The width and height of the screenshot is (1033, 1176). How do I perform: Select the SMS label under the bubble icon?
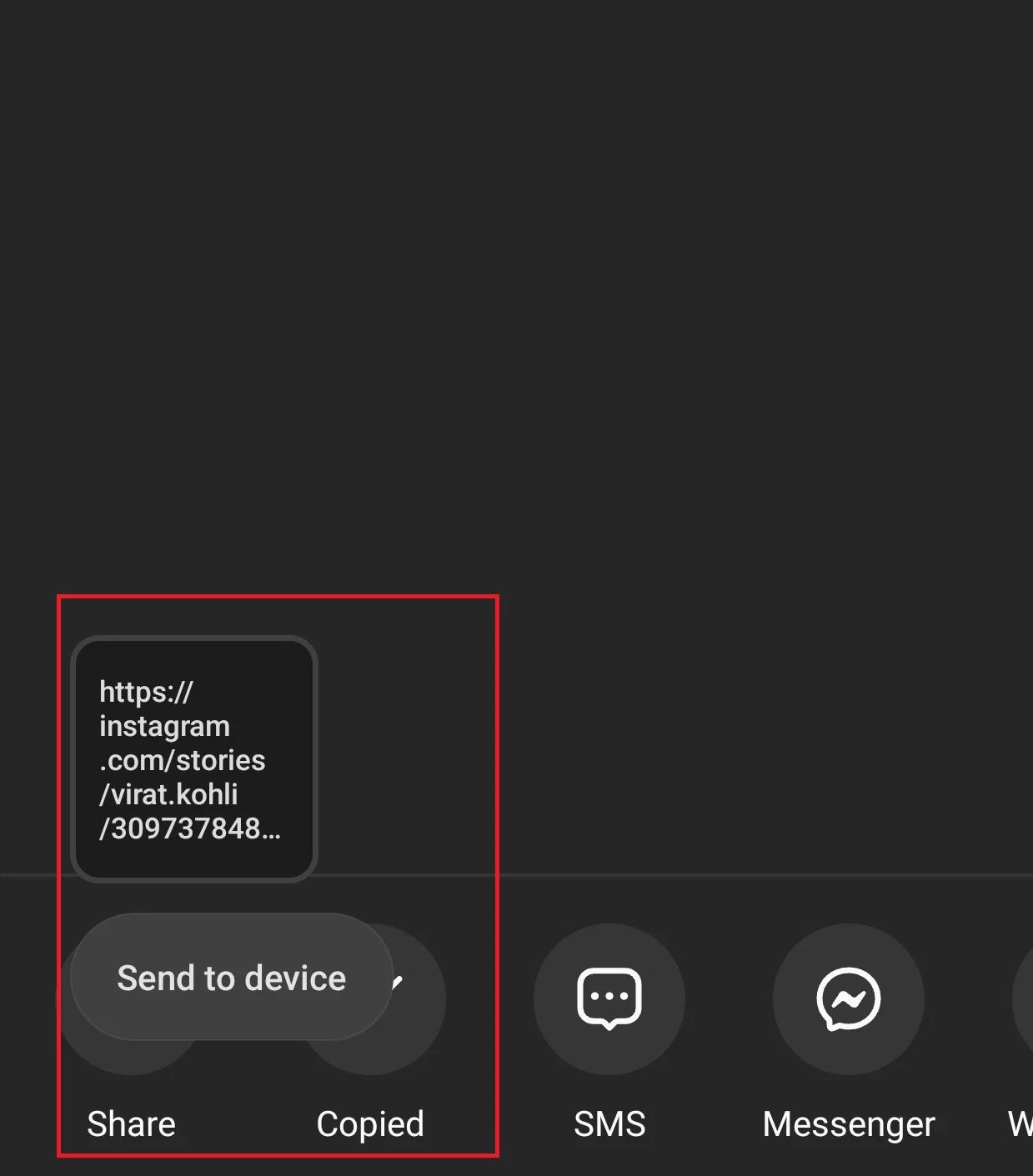(x=609, y=1123)
